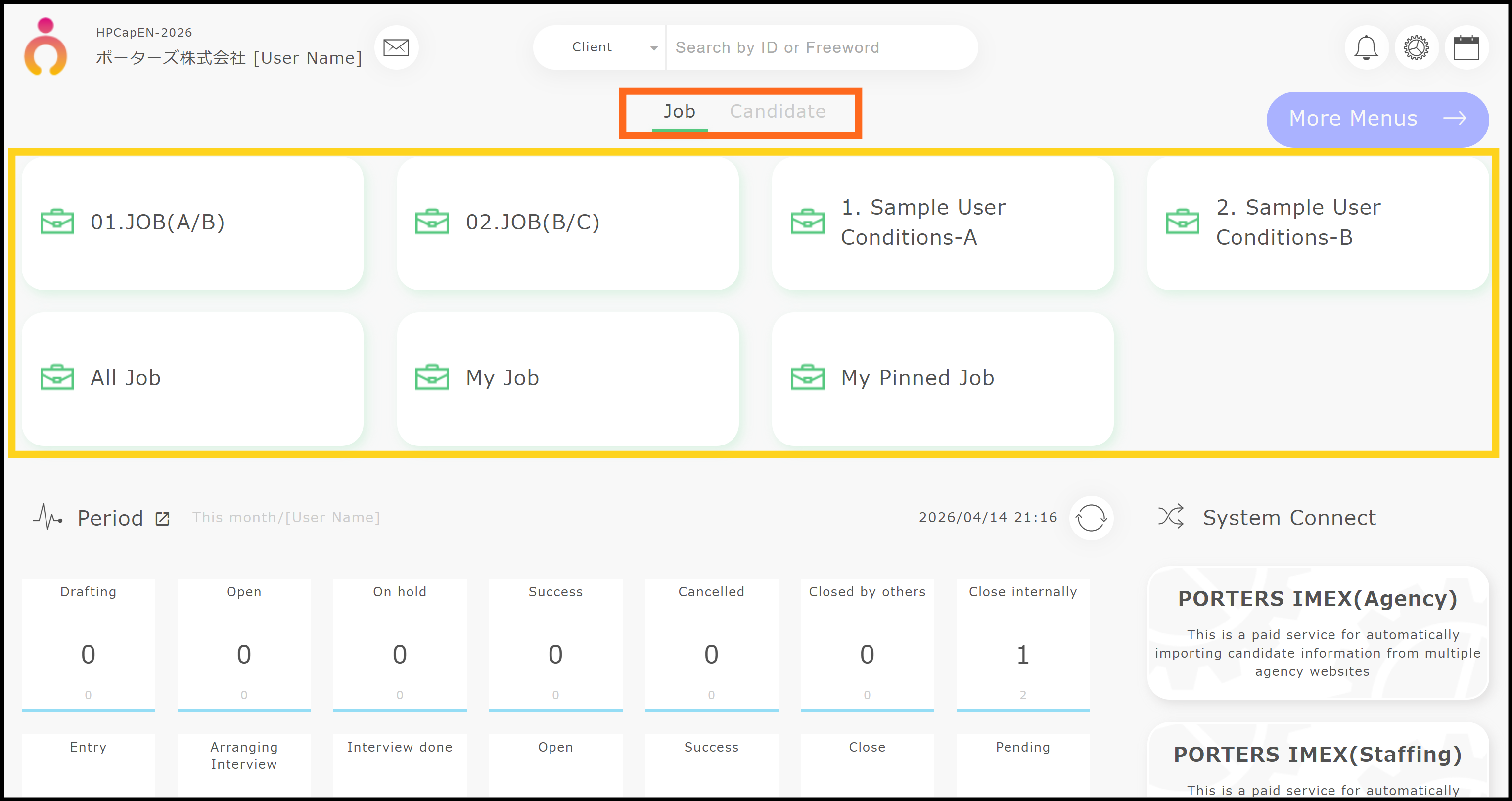
Task: Select the Job tab
Action: (679, 111)
